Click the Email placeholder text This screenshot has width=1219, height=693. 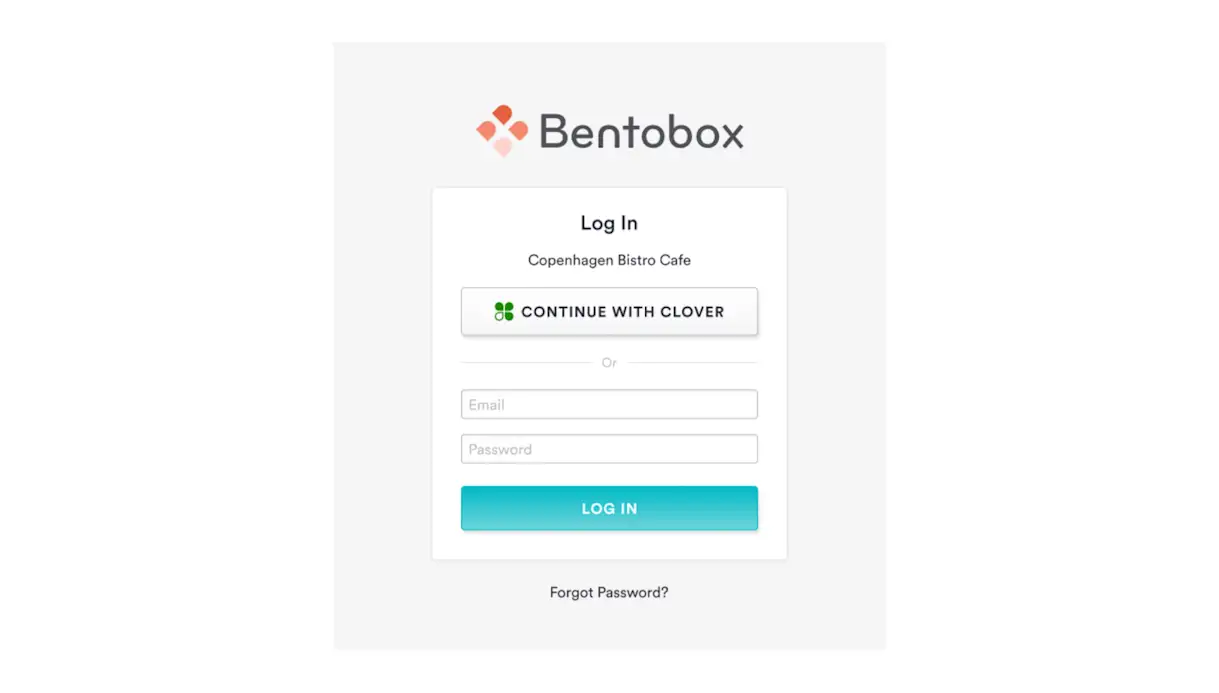click(x=487, y=405)
